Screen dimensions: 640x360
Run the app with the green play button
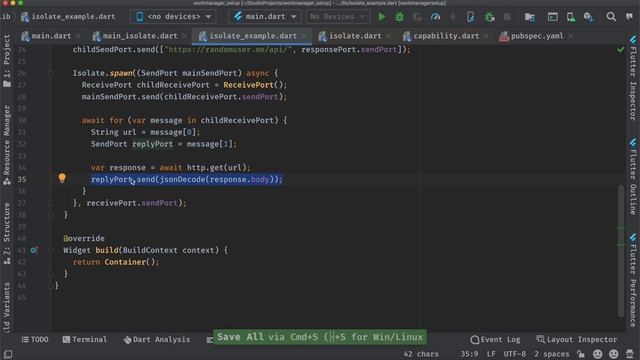click(x=382, y=17)
